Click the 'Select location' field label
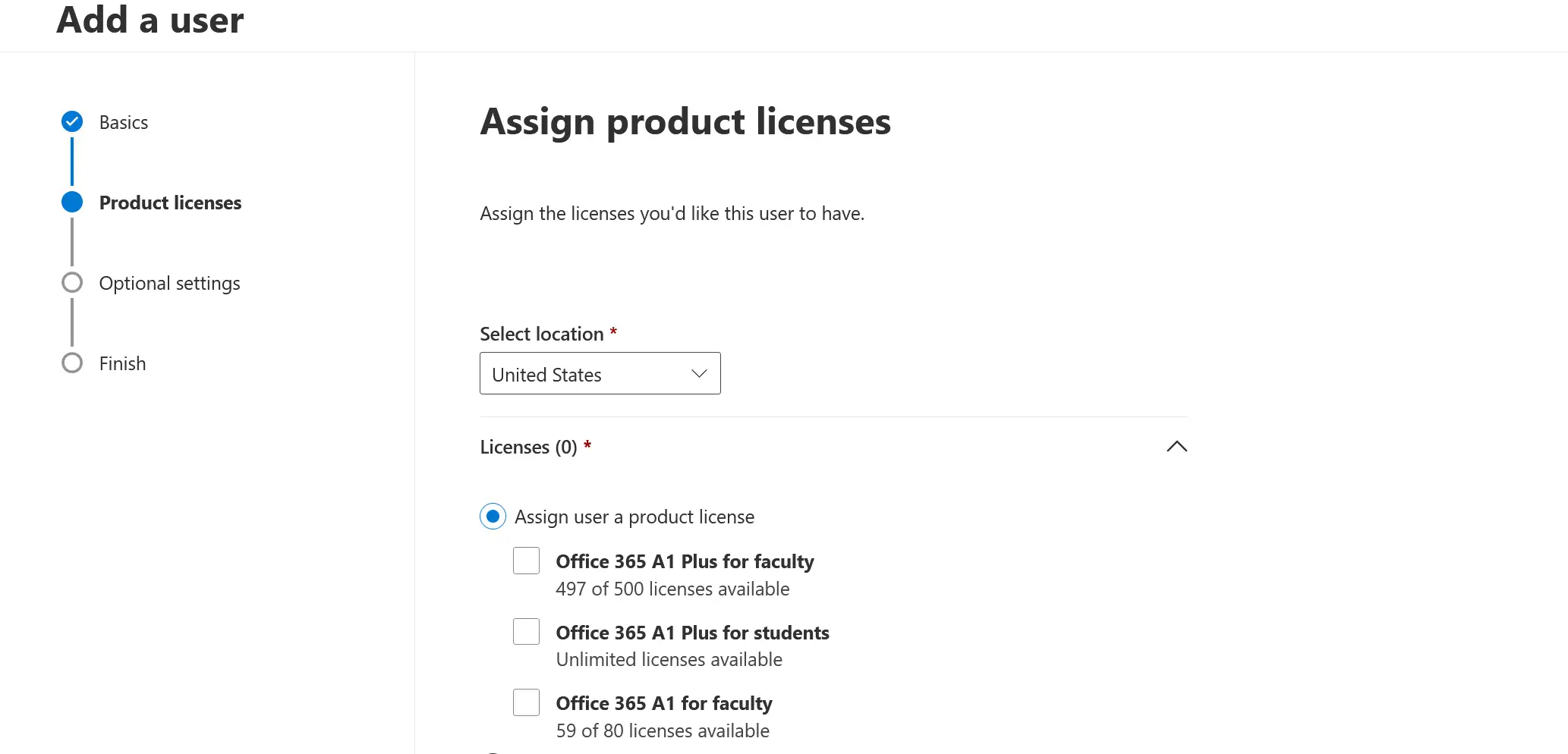 [542, 334]
